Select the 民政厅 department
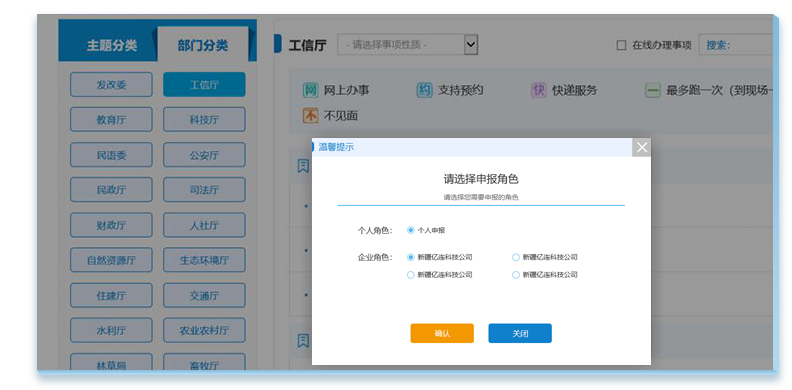Screen dimensions: 792x390 111,190
